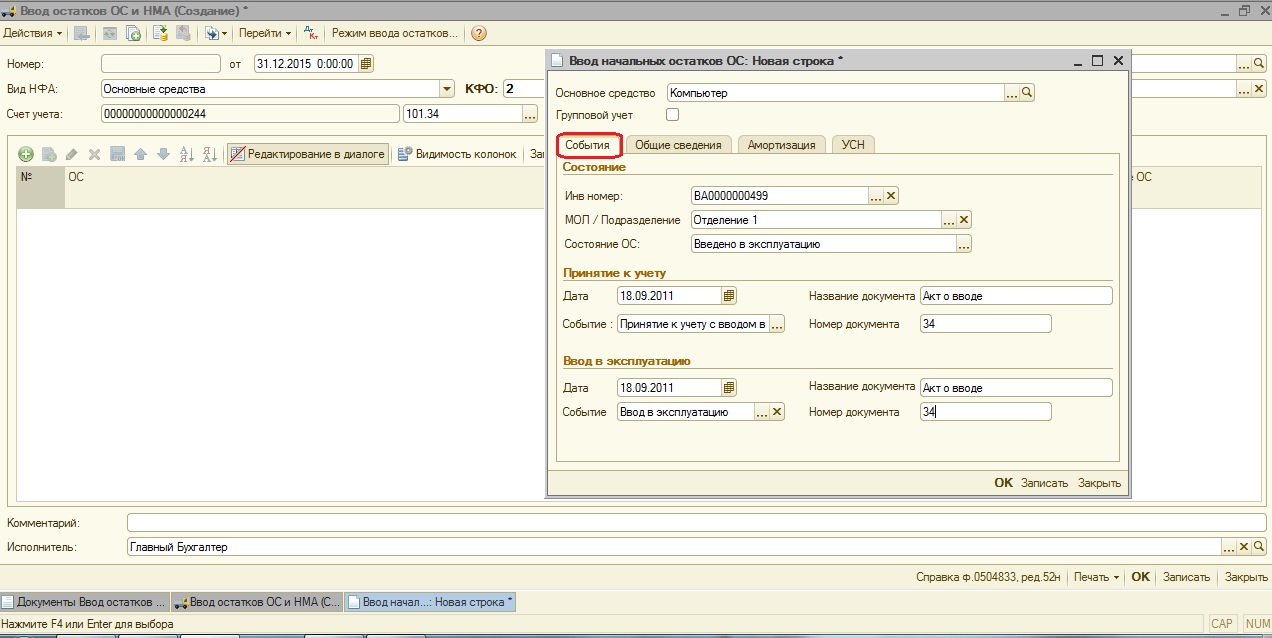This screenshot has width=1272, height=638.
Task: Open the Действия dropdown menu
Action: [x=33, y=33]
